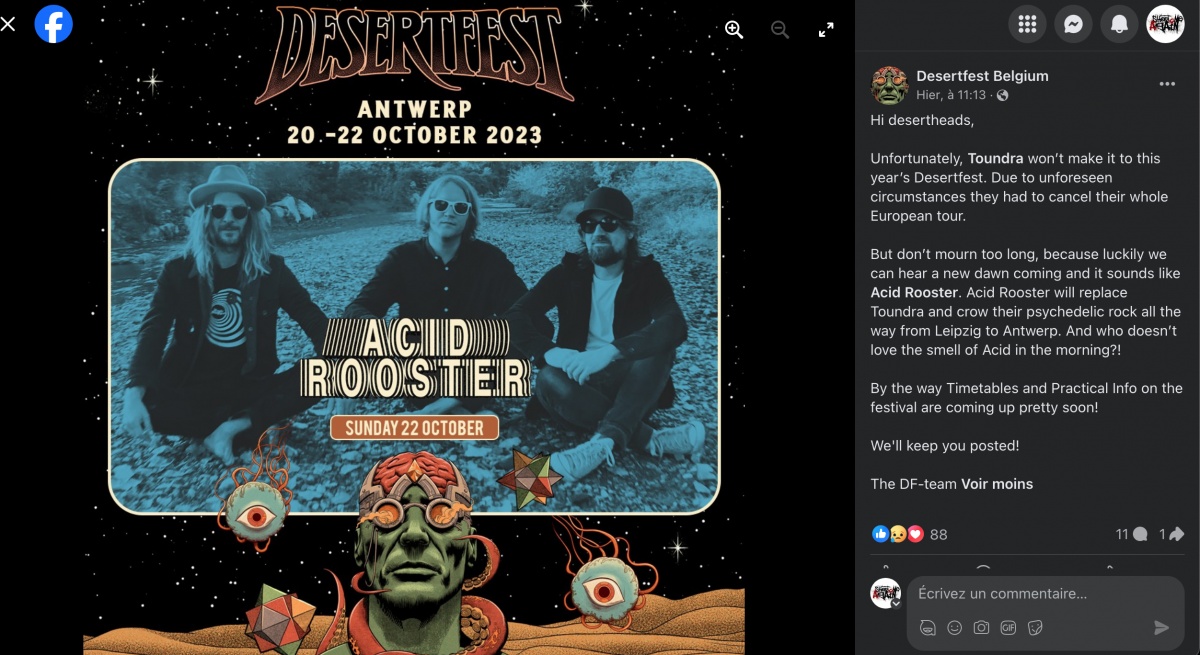
Task: Open the notifications bell
Action: (x=1119, y=25)
